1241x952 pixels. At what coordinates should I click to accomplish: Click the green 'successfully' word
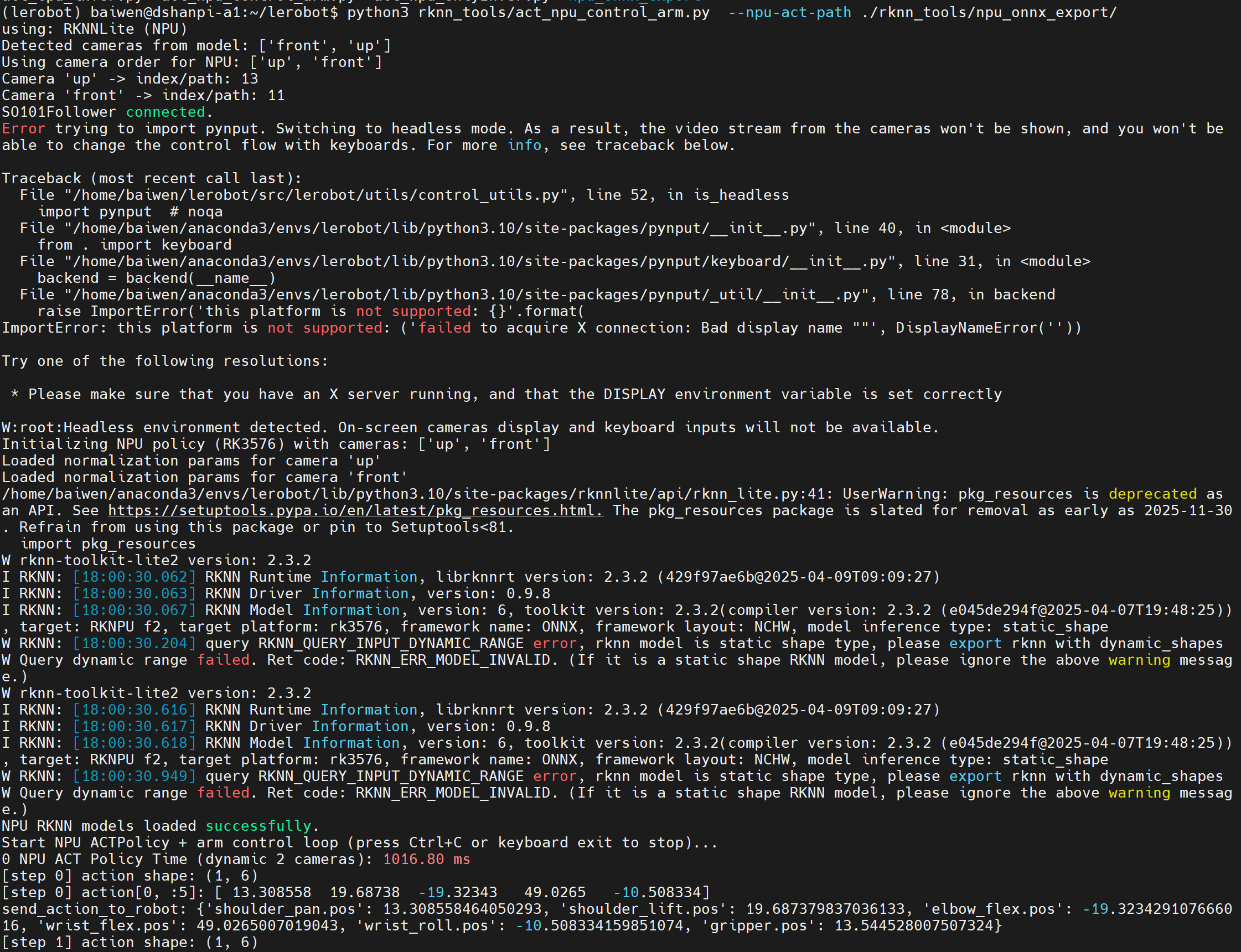pos(258,826)
